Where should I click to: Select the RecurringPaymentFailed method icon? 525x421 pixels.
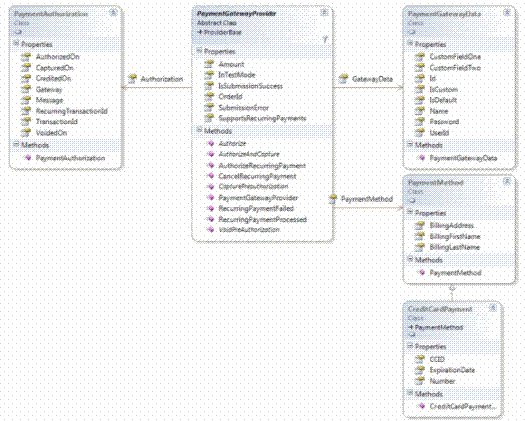(x=211, y=208)
